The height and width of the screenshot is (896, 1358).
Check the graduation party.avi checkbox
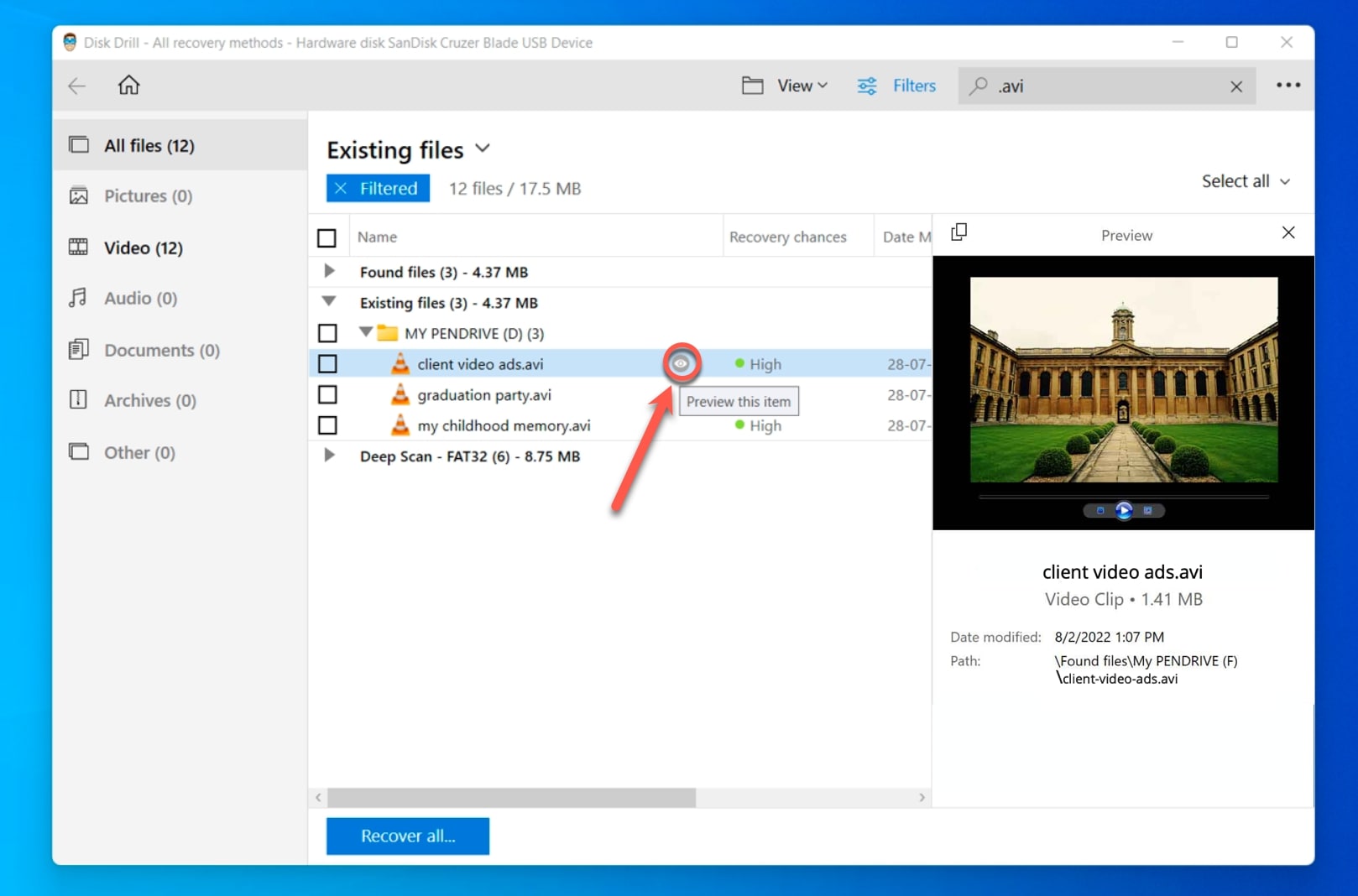[327, 394]
